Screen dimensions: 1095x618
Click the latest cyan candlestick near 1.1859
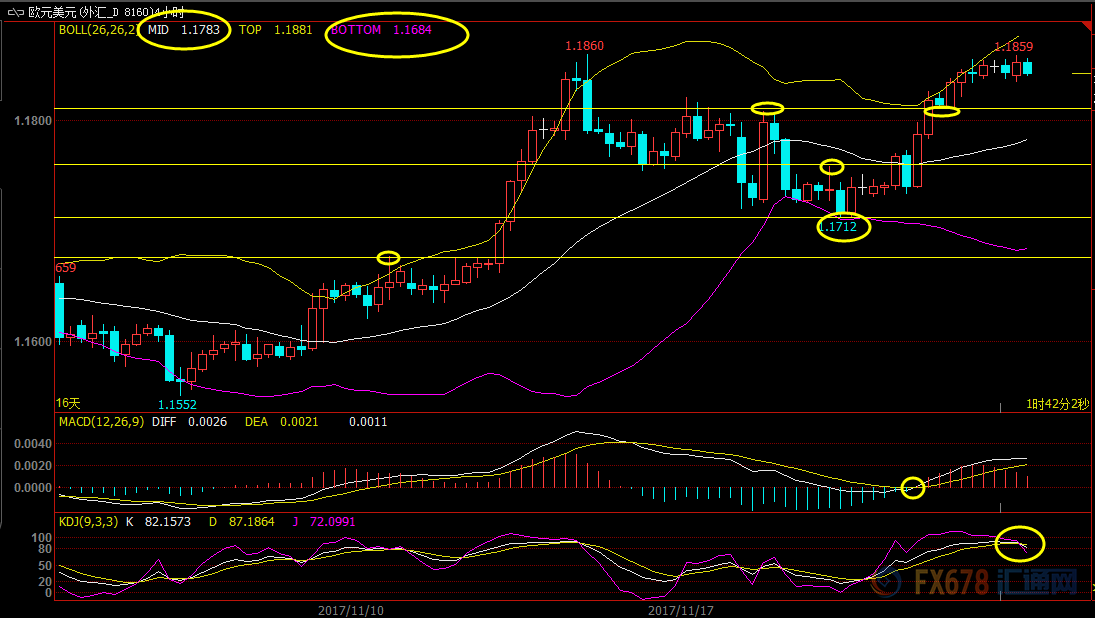tap(1027, 67)
